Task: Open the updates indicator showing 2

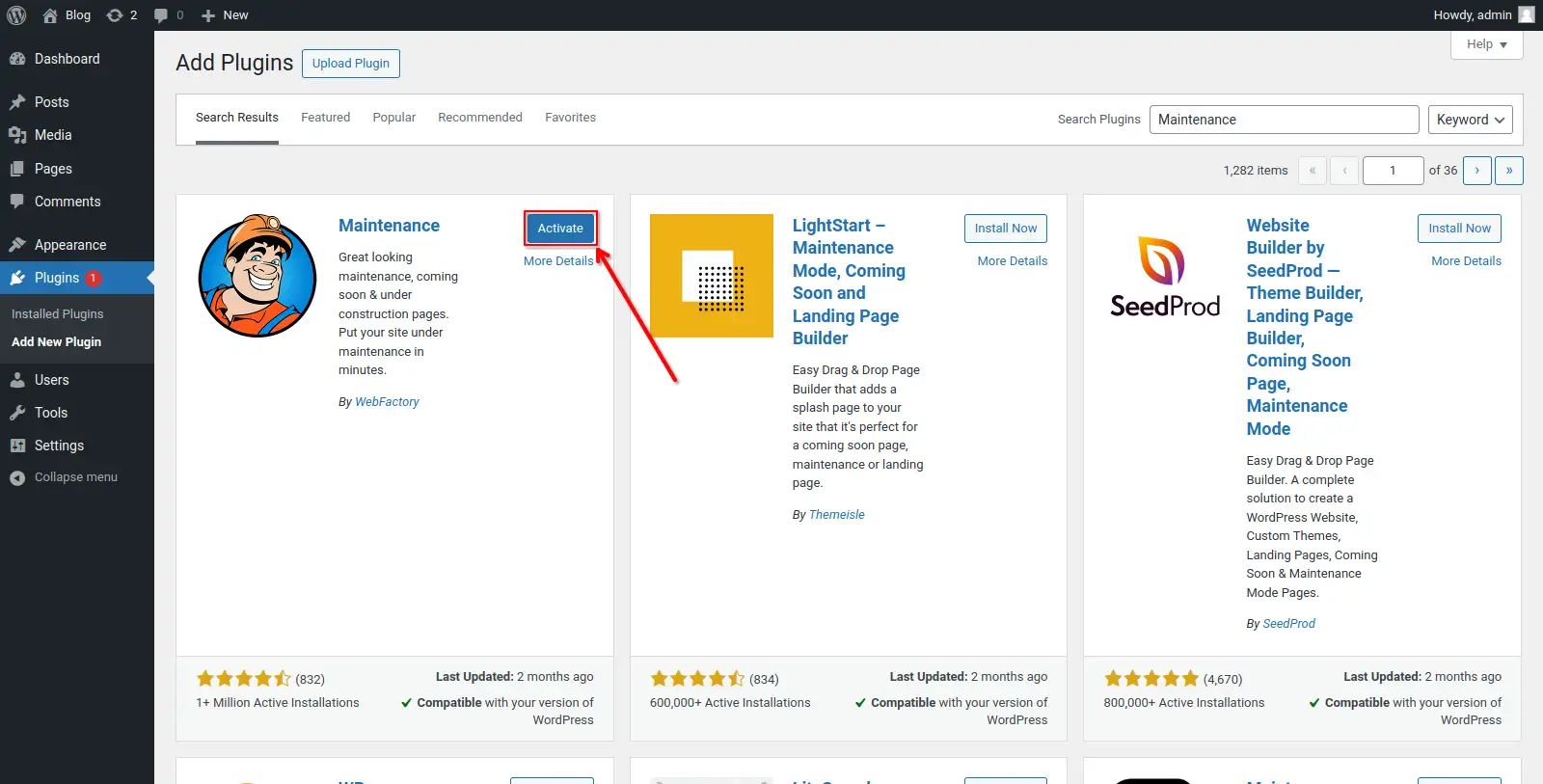Action: point(122,15)
